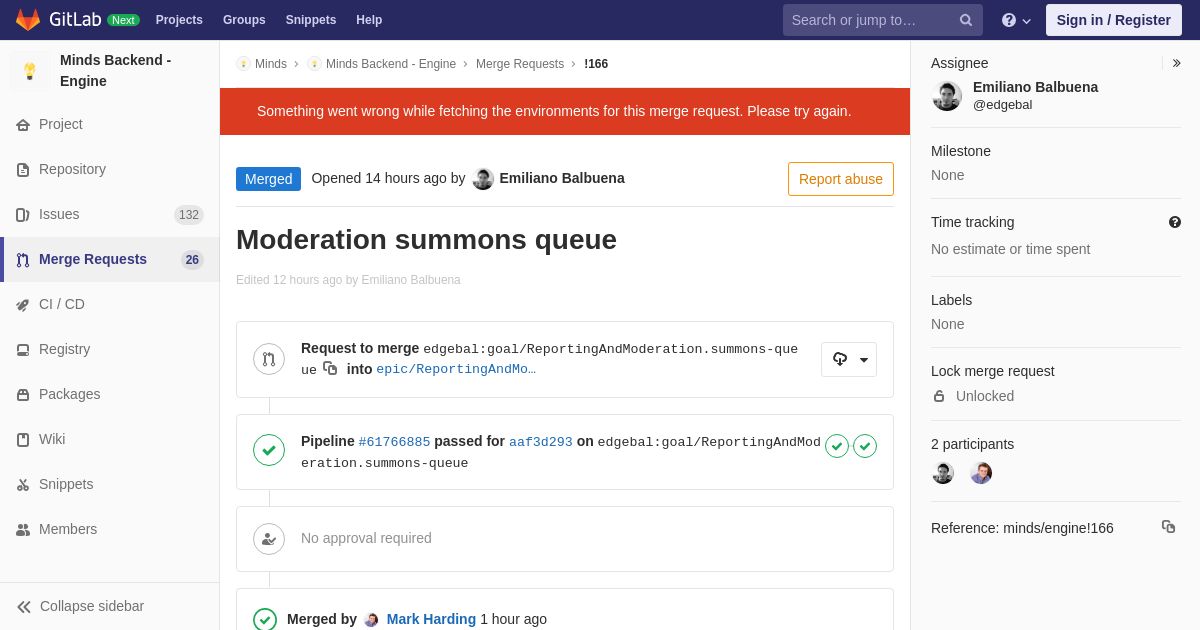1200x630 pixels.
Task: Open the help question mark menu
Action: [x=1016, y=20]
